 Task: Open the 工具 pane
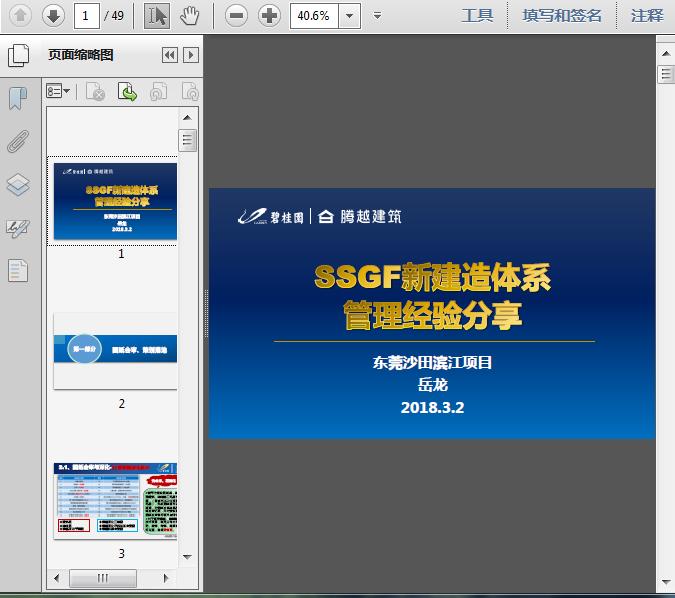click(477, 16)
